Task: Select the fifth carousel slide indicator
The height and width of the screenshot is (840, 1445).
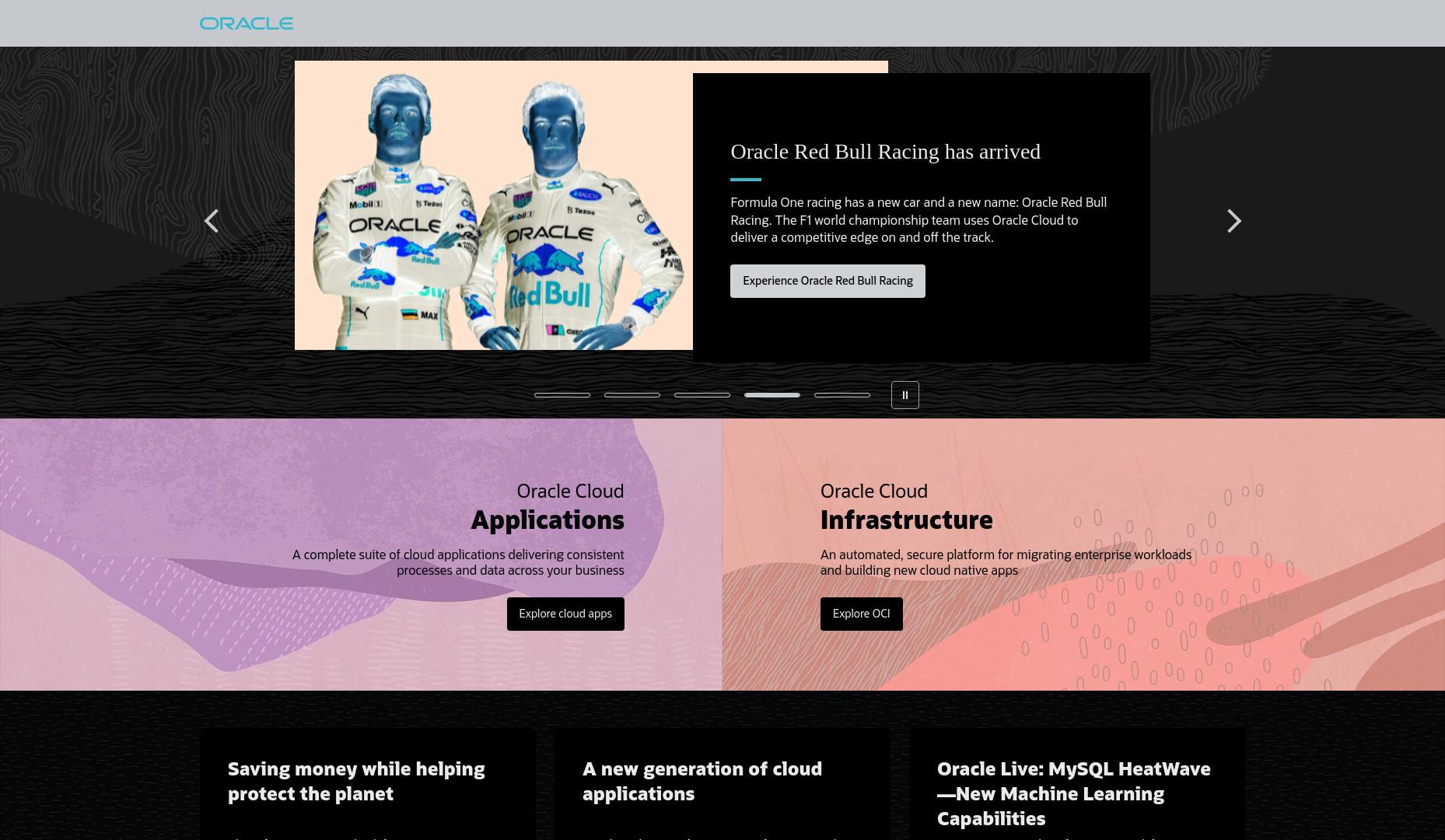Action: click(842, 395)
